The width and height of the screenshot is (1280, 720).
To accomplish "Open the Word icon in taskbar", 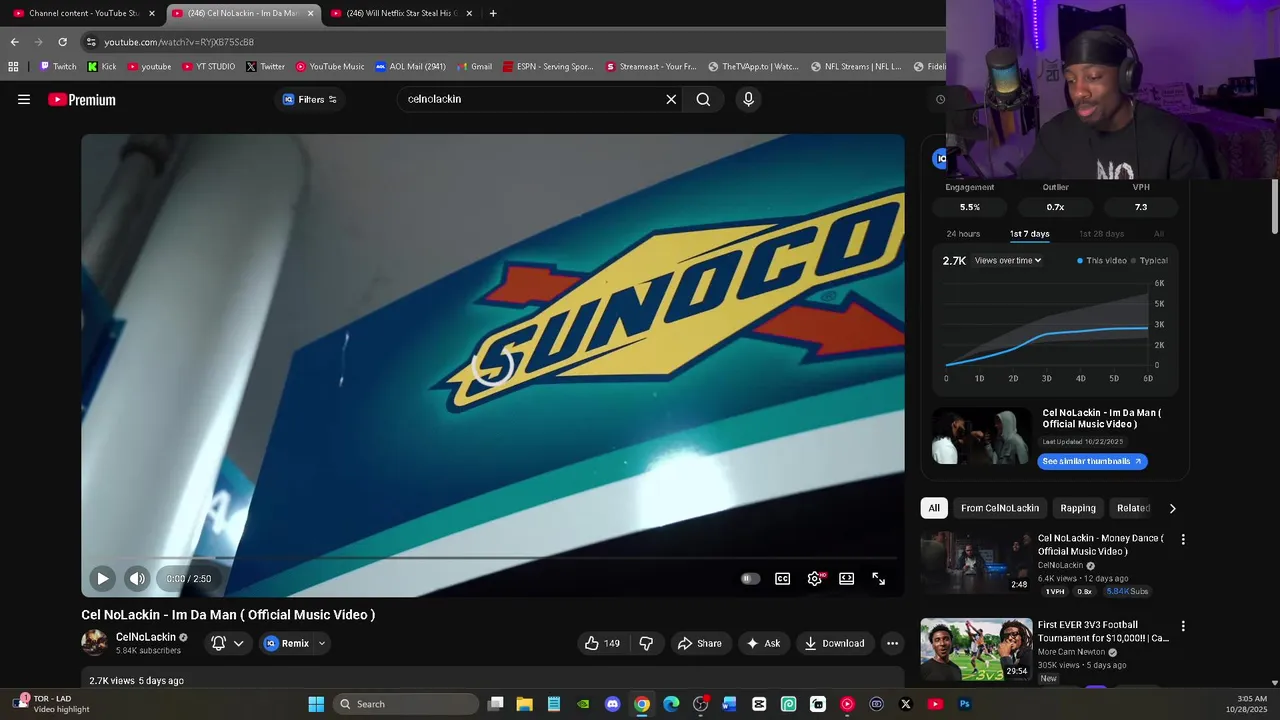I will pos(729,704).
